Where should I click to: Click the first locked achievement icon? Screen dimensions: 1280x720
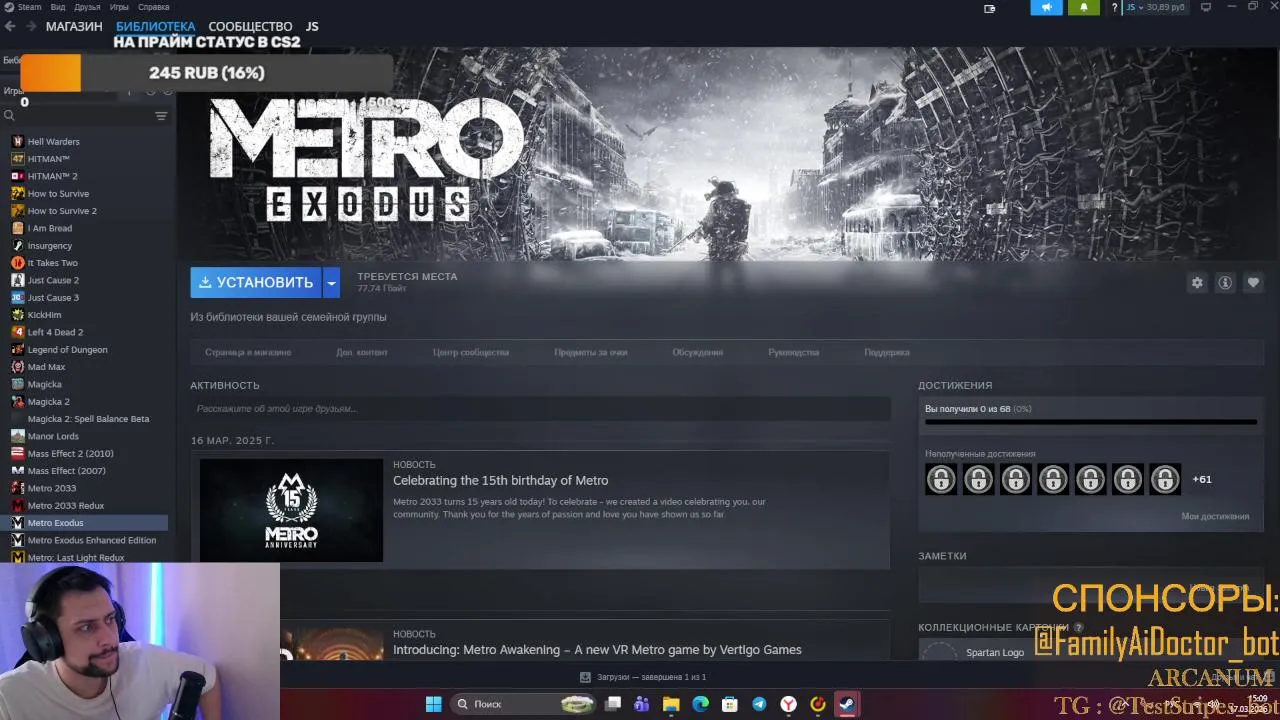point(941,479)
